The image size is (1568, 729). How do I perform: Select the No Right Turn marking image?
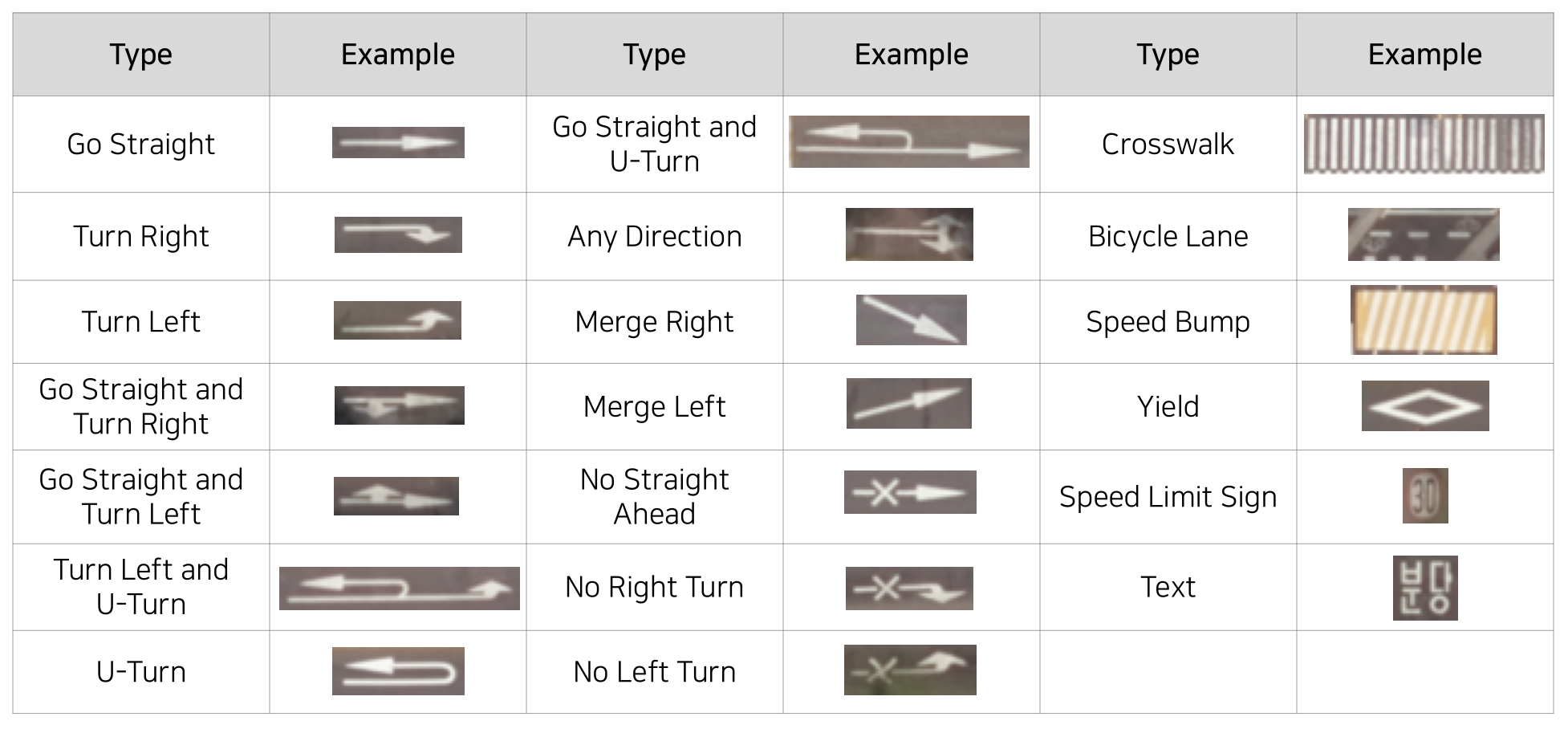tap(909, 588)
